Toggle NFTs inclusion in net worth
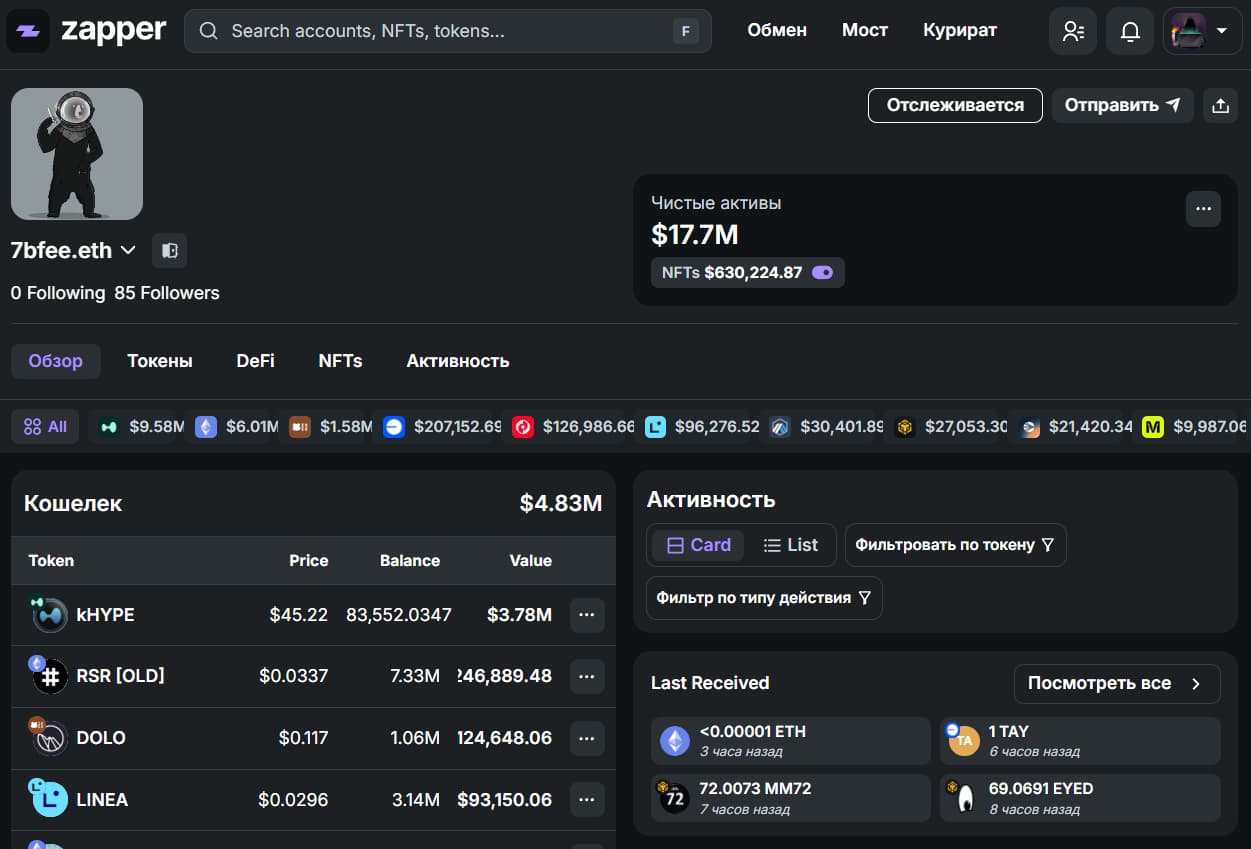Viewport: 1251px width, 849px height. 823,272
